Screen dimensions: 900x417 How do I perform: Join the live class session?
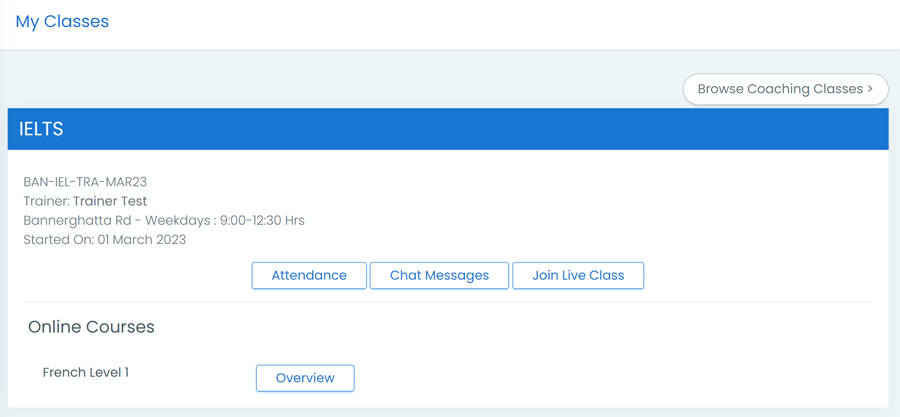click(578, 275)
